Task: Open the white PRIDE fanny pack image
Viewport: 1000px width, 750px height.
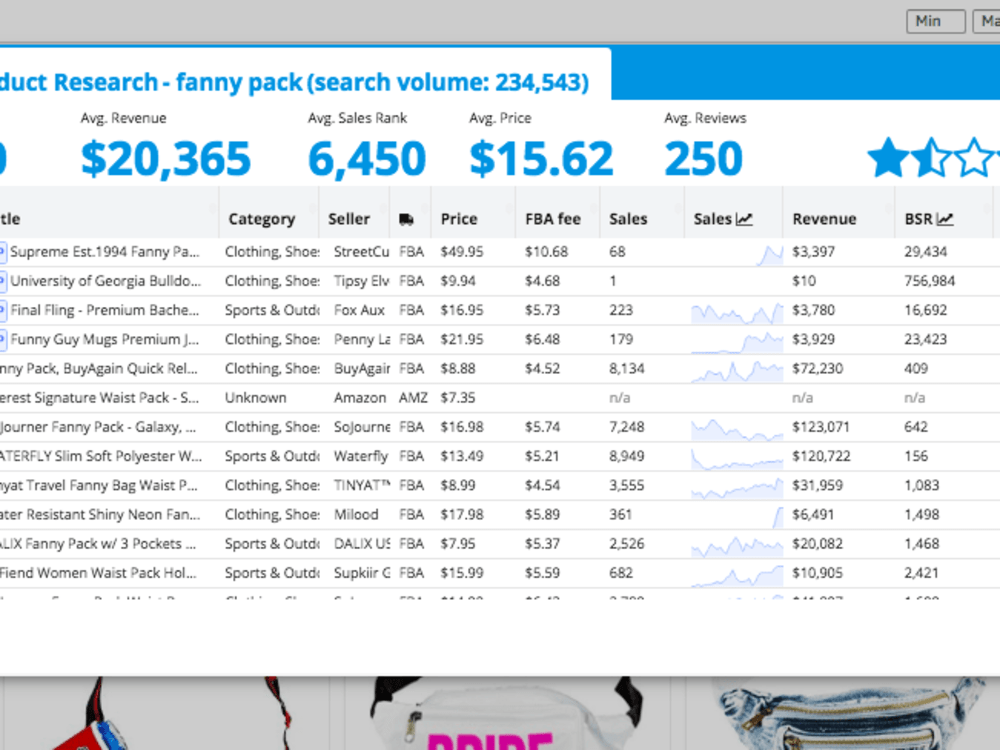Action: coord(507,713)
